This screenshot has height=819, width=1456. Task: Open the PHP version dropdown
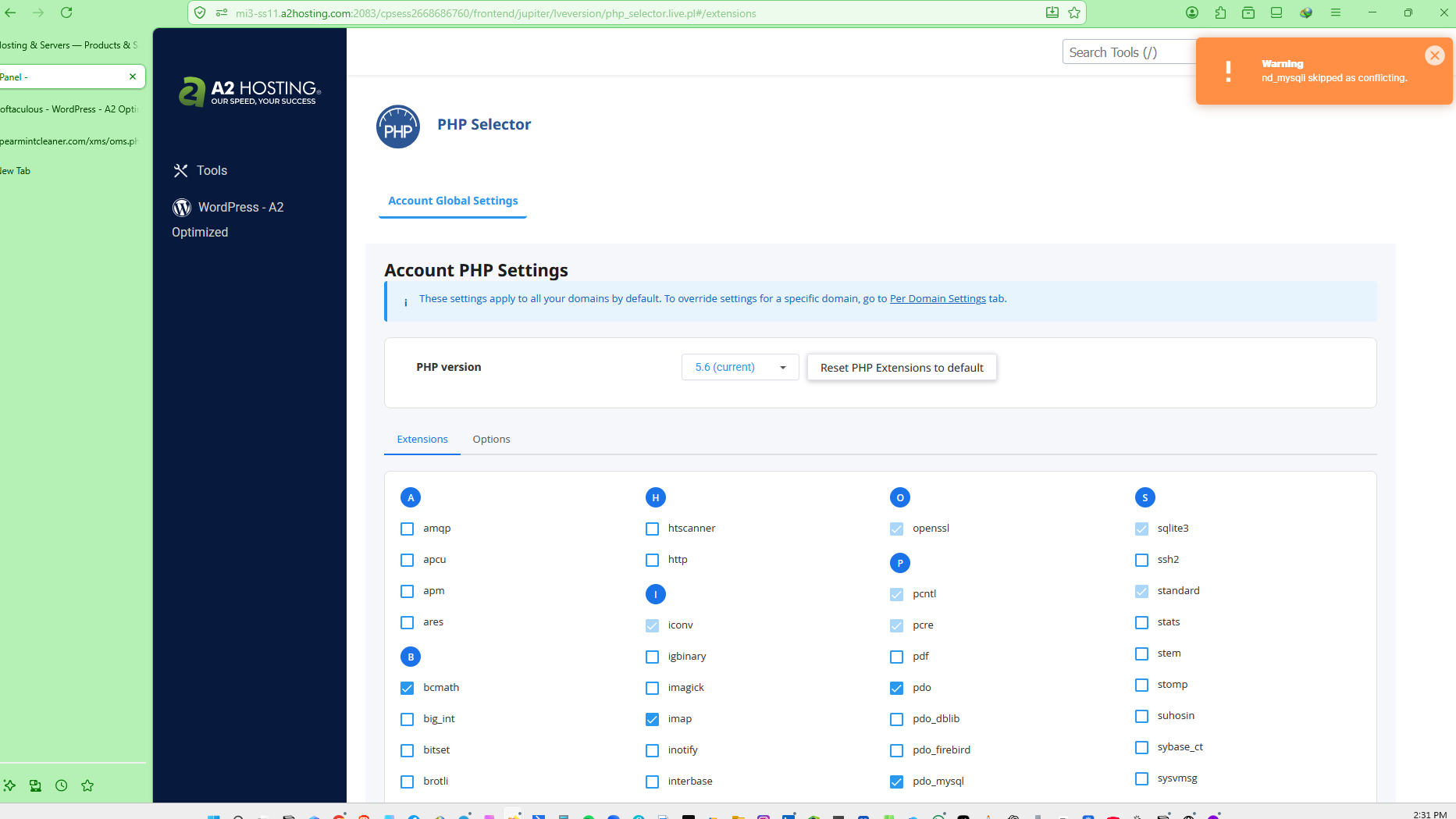[739, 367]
